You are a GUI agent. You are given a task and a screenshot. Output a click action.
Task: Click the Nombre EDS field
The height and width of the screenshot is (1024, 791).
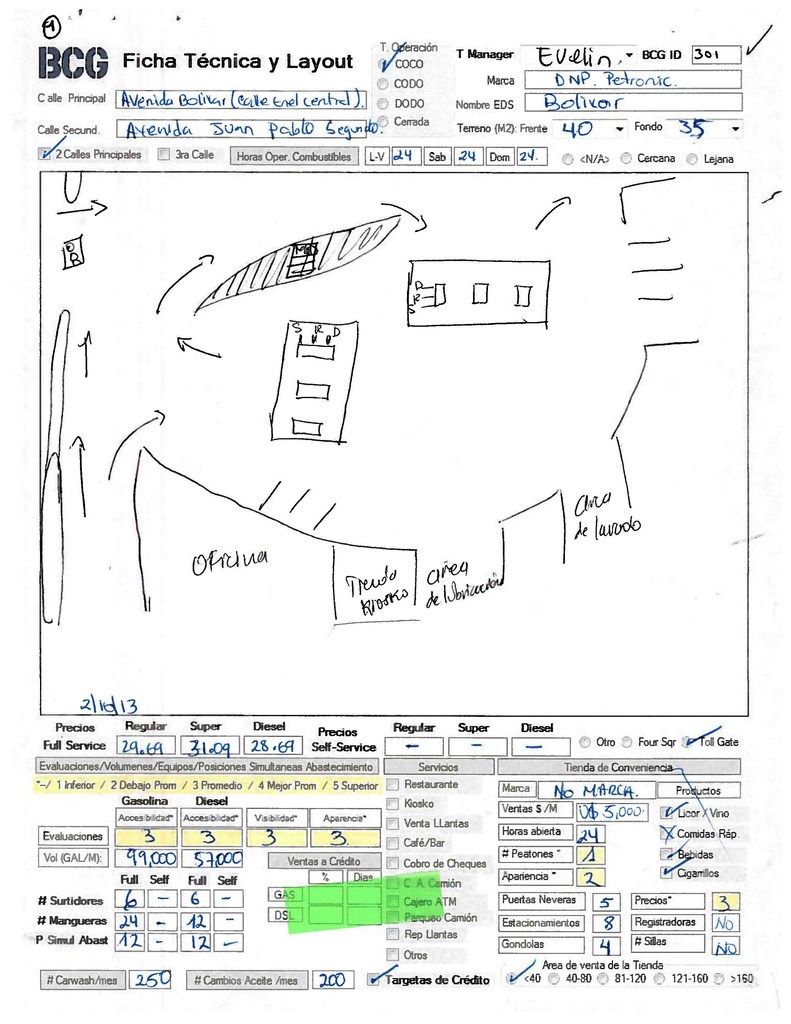pyautogui.click(x=633, y=102)
